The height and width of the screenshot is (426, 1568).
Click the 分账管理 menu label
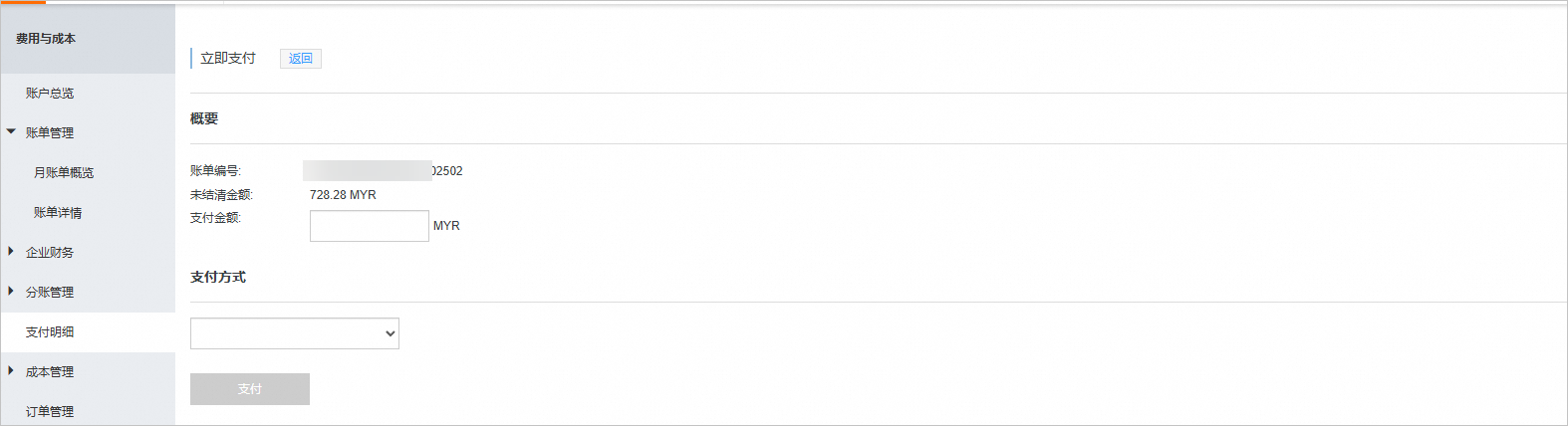pos(50,293)
